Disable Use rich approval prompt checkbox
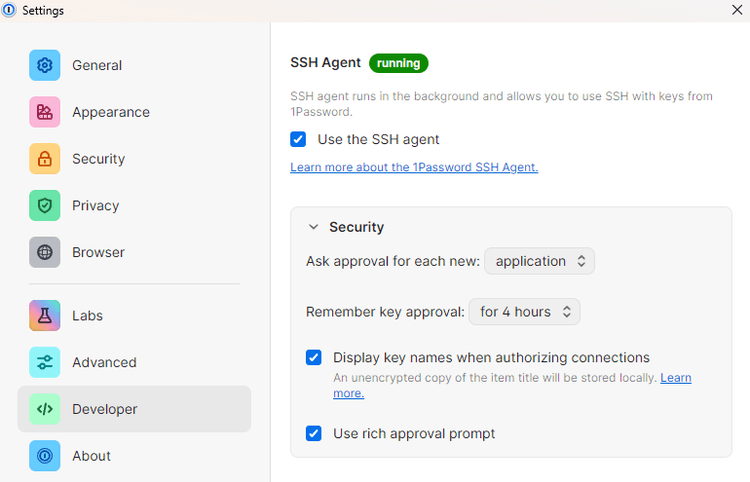 pos(314,433)
